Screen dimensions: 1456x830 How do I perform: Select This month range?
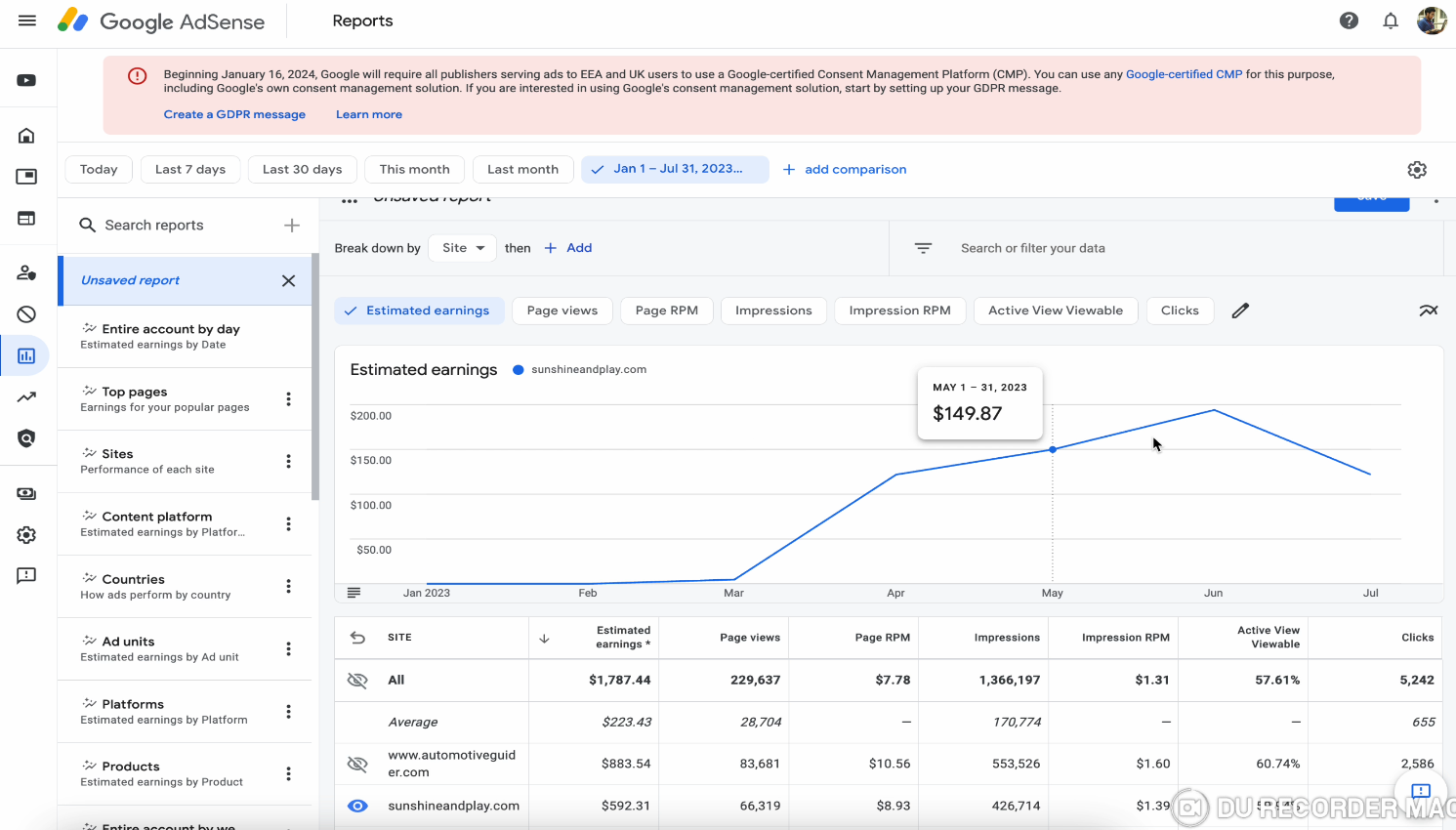coord(415,170)
